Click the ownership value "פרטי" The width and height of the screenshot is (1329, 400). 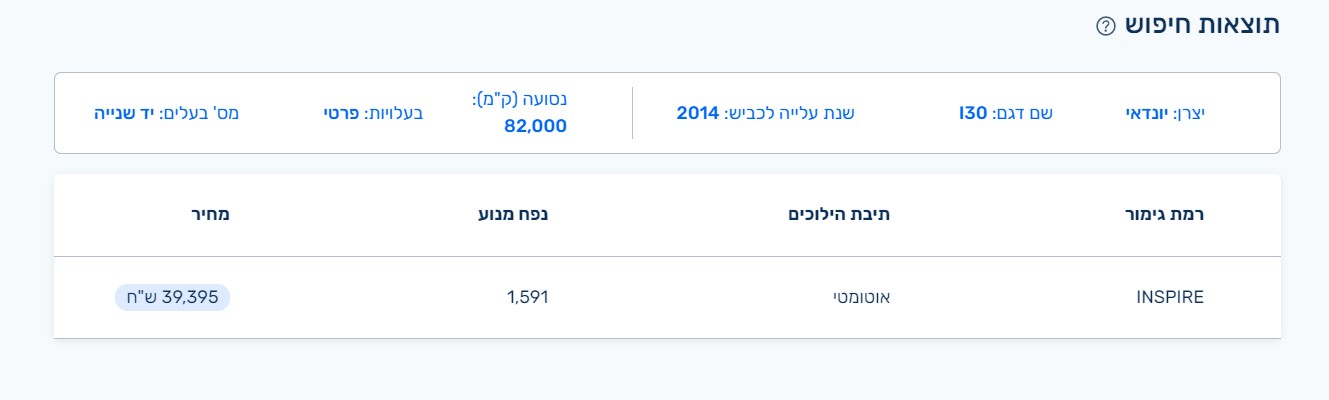(342, 113)
